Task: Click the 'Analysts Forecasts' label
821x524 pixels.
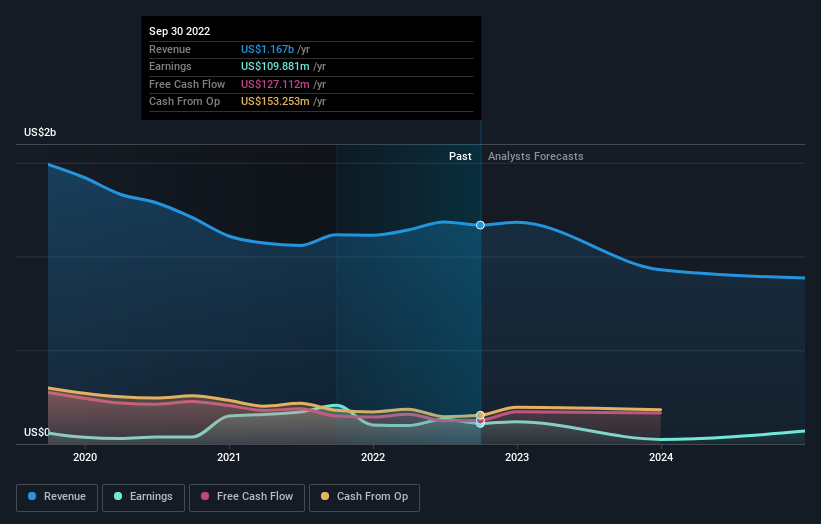Action: pos(536,157)
